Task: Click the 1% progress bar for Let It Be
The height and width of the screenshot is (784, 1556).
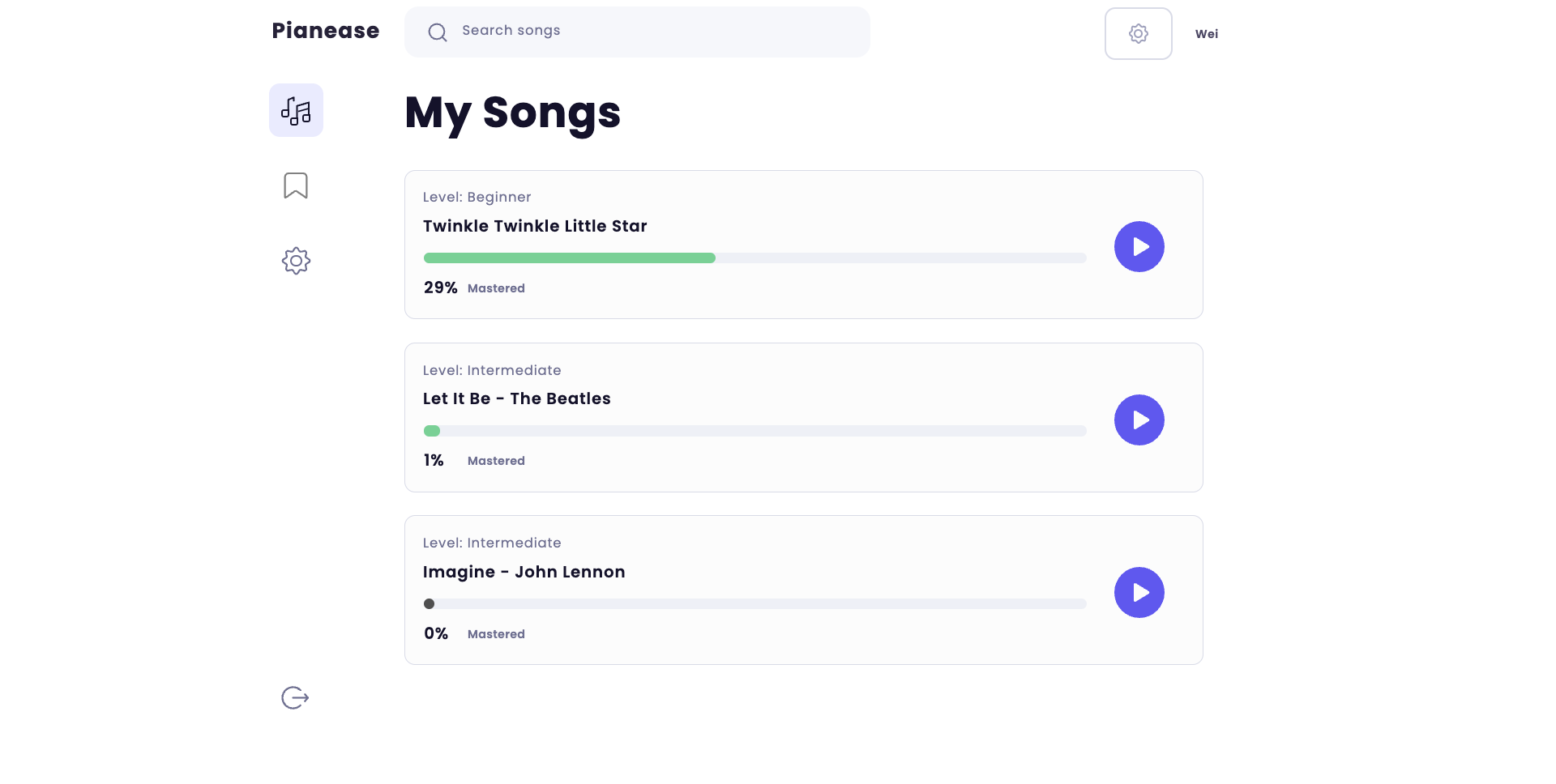Action: [x=754, y=431]
